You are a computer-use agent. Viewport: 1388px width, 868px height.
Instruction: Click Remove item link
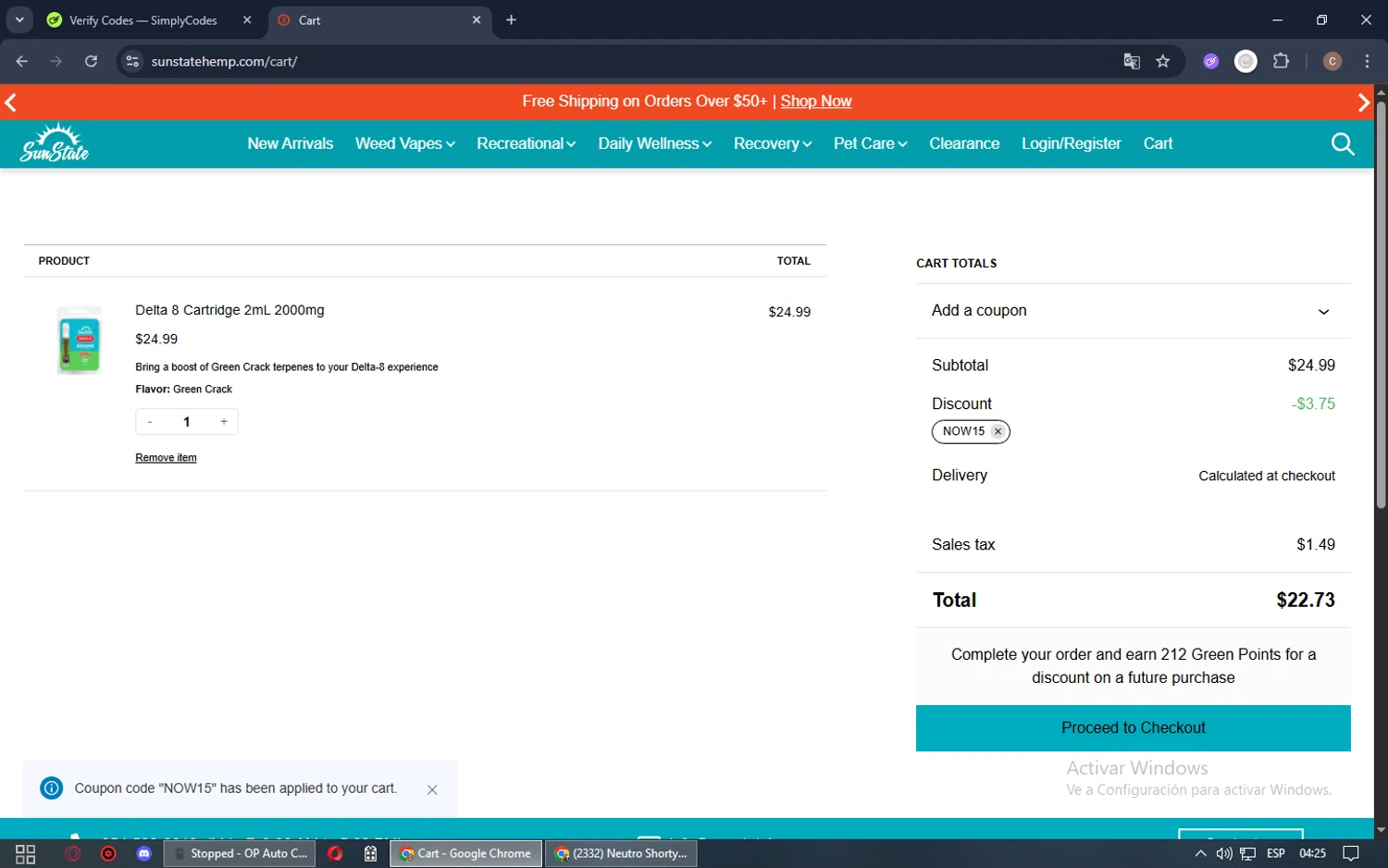(166, 457)
